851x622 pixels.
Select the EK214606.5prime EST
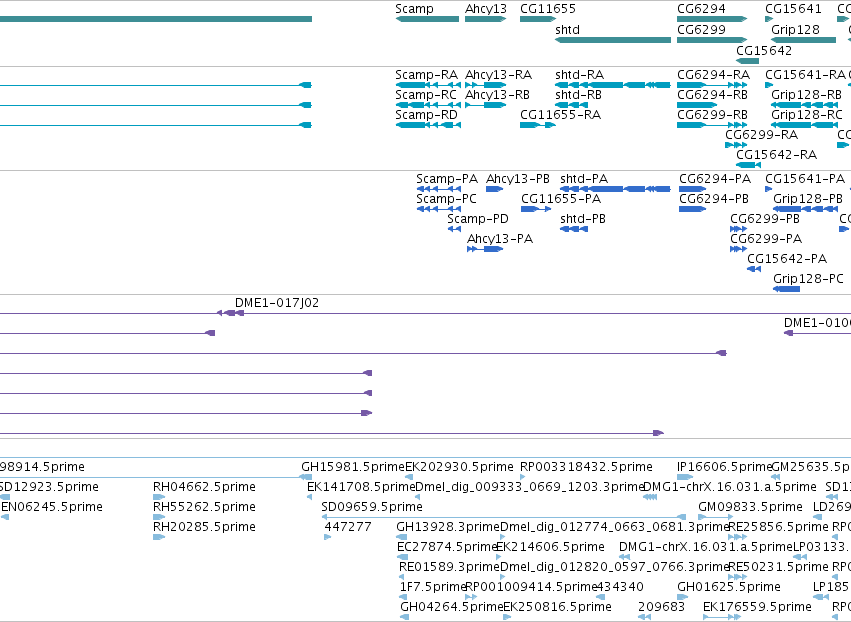tap(499, 557)
